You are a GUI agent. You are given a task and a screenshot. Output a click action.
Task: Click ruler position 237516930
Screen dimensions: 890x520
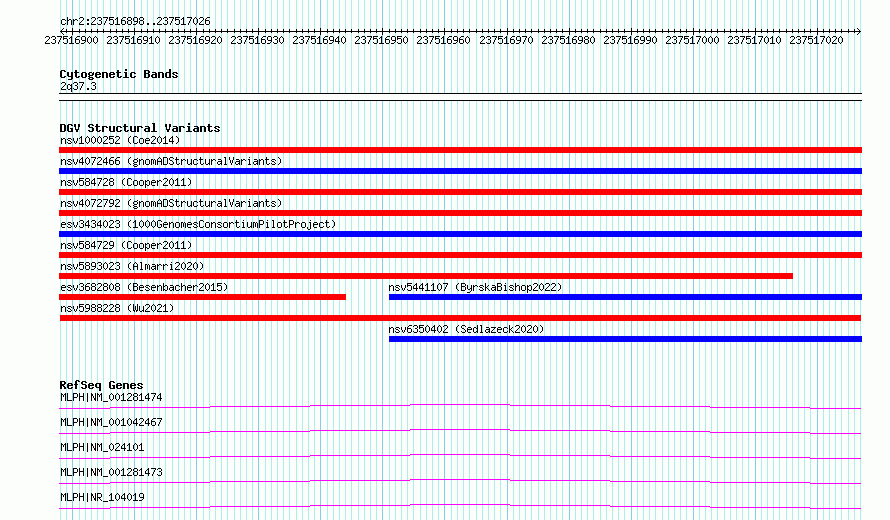pos(257,40)
